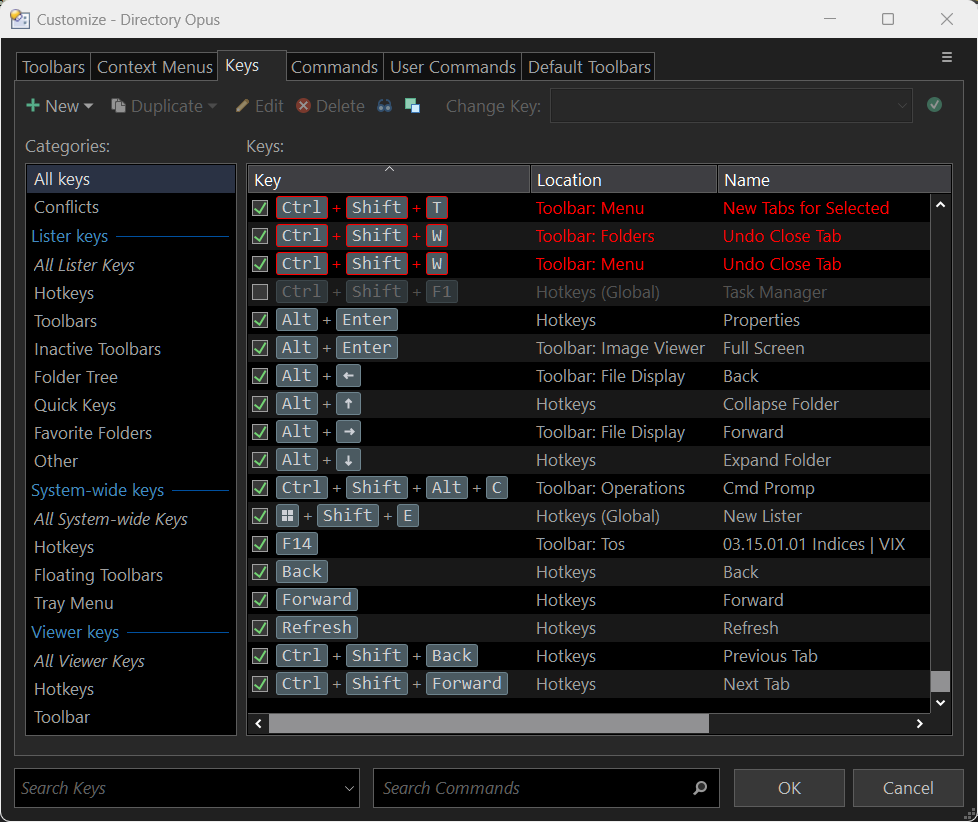Click the red Delete icon
This screenshot has height=822, width=978.
303,106
